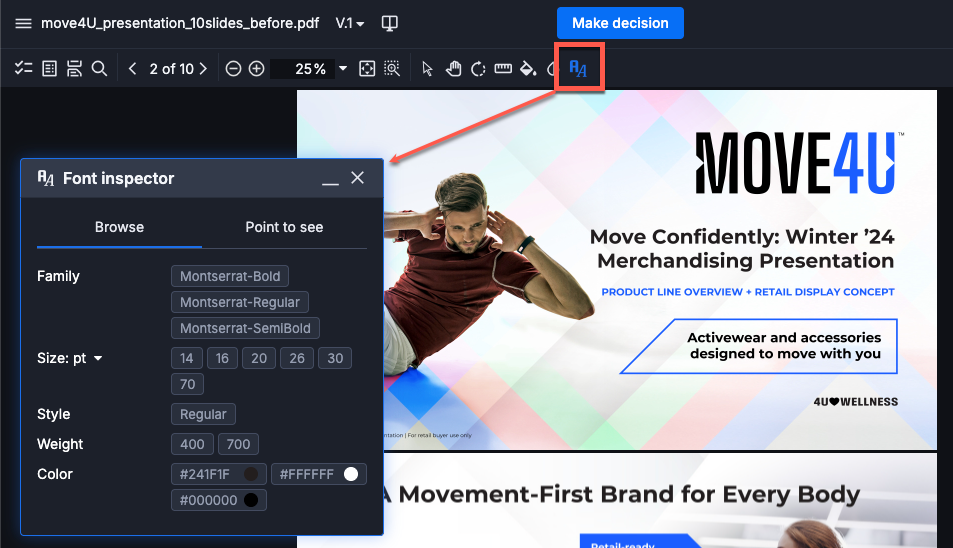Click 'Activewear and accessories' tagline on slide
Screen dimensions: 953x548
point(784,346)
